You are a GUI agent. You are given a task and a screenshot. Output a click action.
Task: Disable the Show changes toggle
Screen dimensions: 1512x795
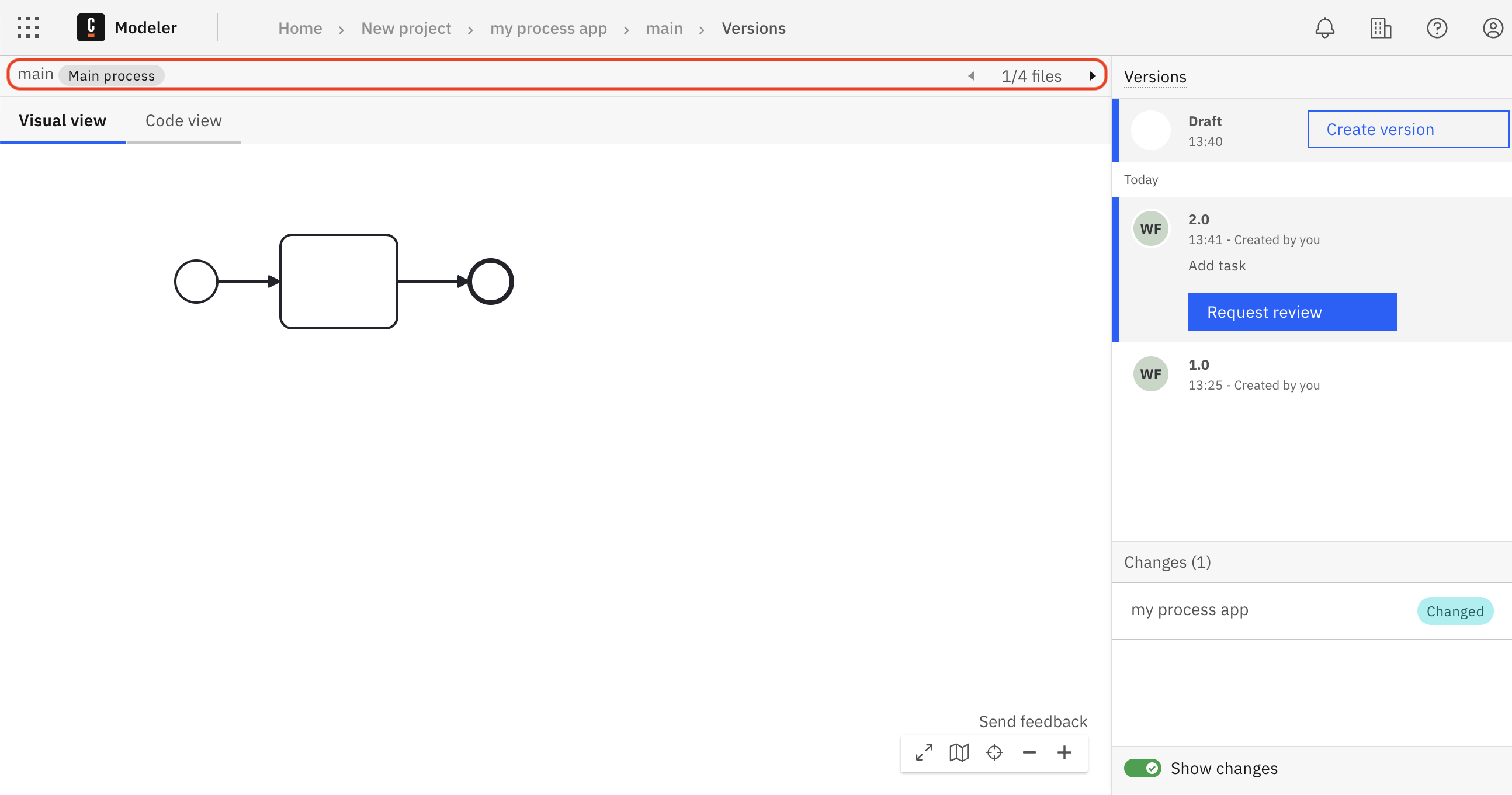pyautogui.click(x=1142, y=768)
